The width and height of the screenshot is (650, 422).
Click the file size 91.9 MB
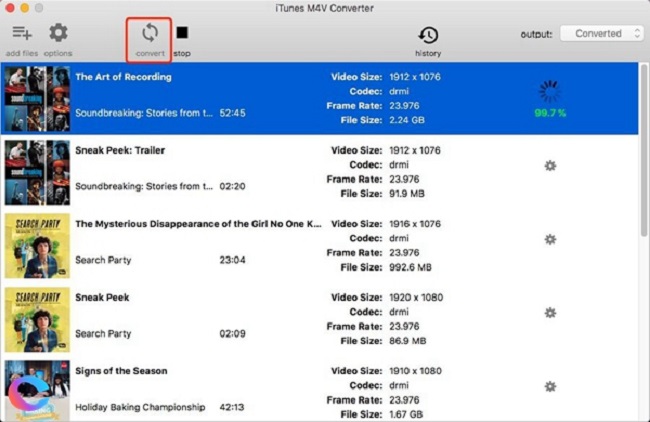tap(407, 194)
